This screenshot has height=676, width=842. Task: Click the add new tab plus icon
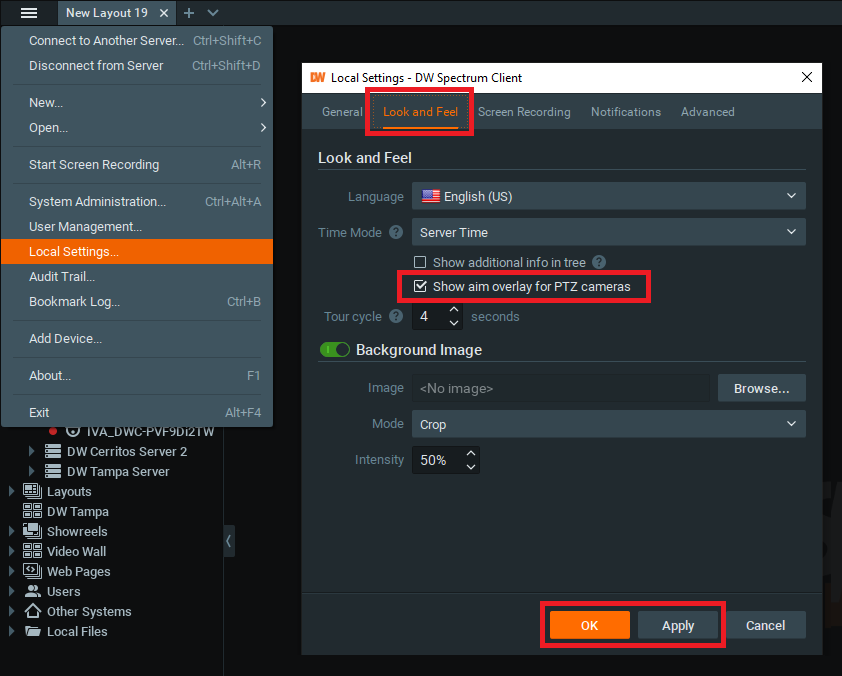tap(189, 13)
